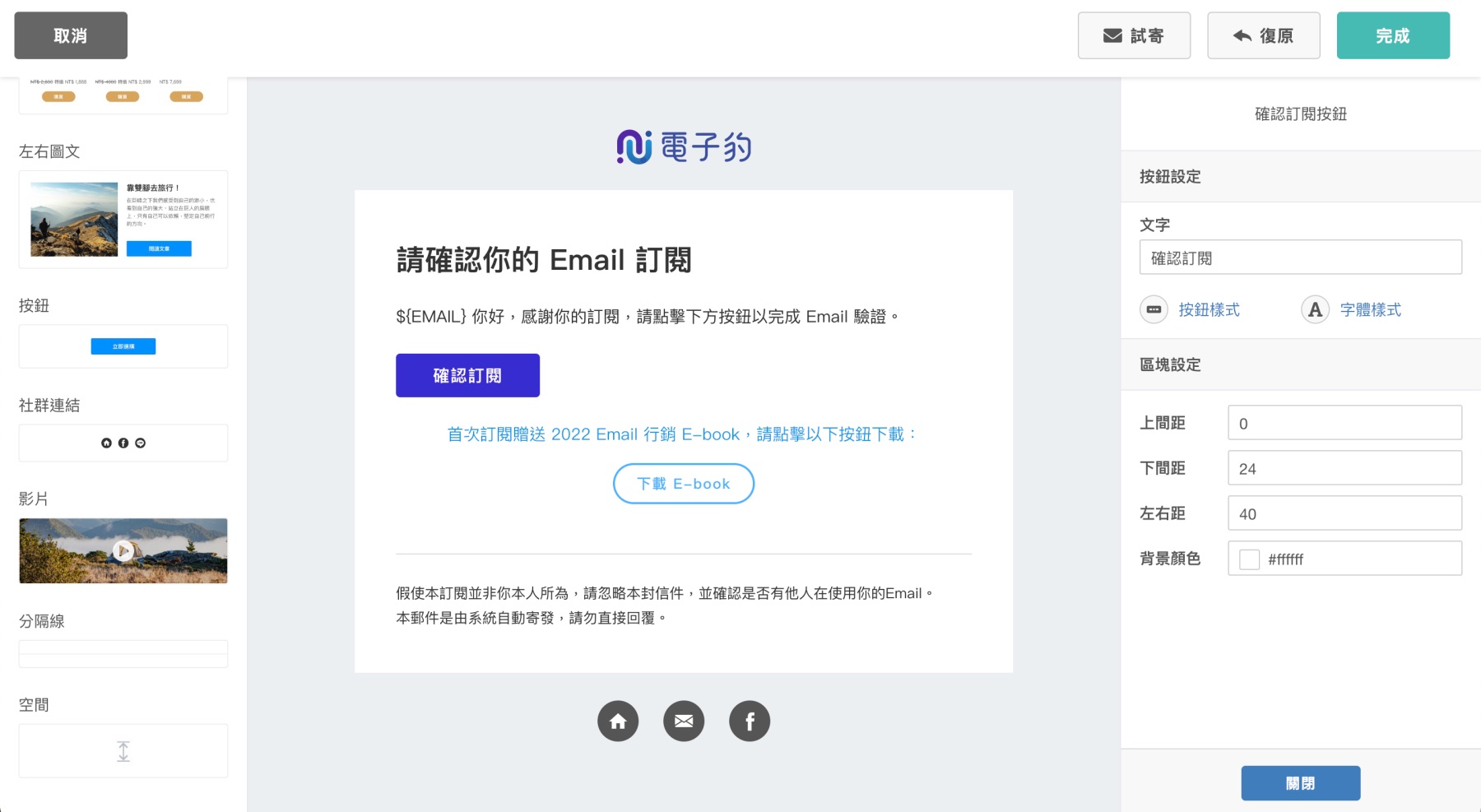
Task: Choose the 按鈕 button block template
Action: pos(123,346)
